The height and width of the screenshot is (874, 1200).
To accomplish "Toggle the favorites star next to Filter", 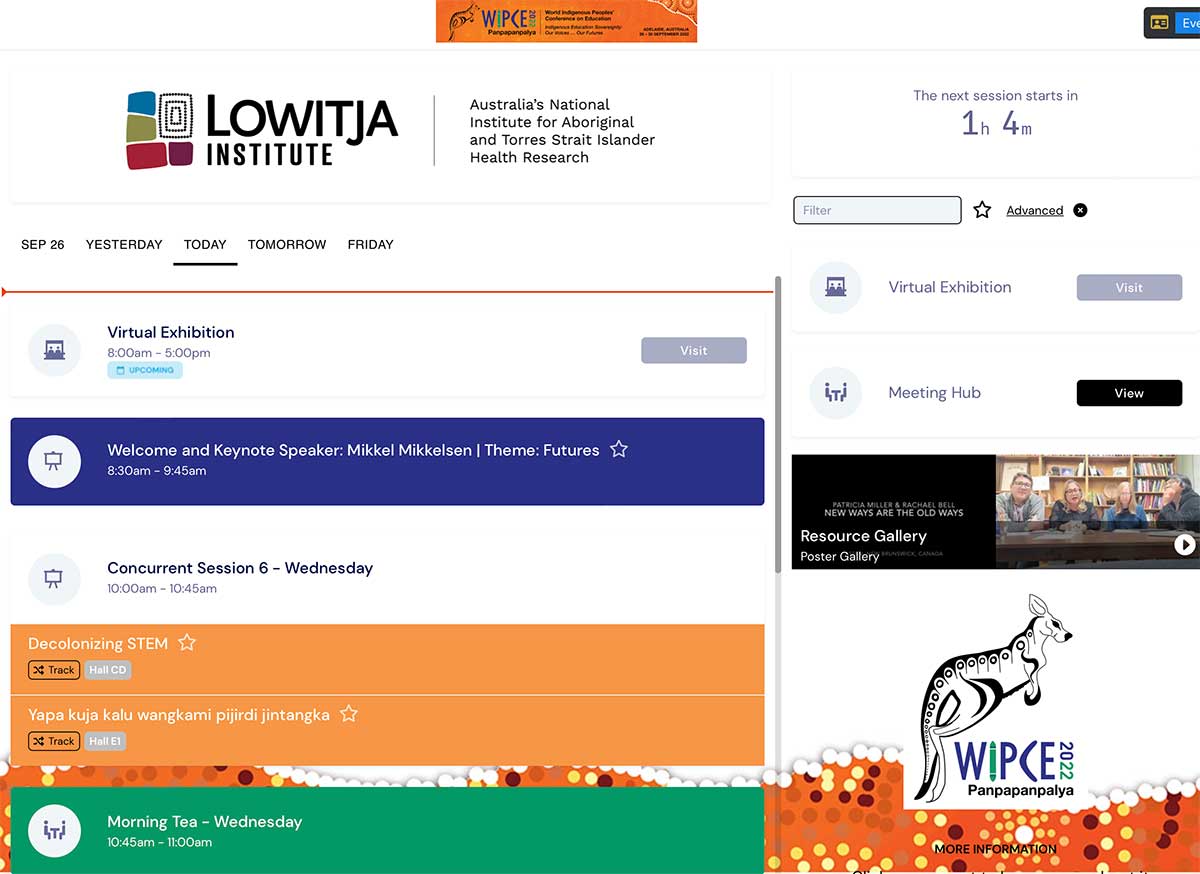I will [982, 210].
